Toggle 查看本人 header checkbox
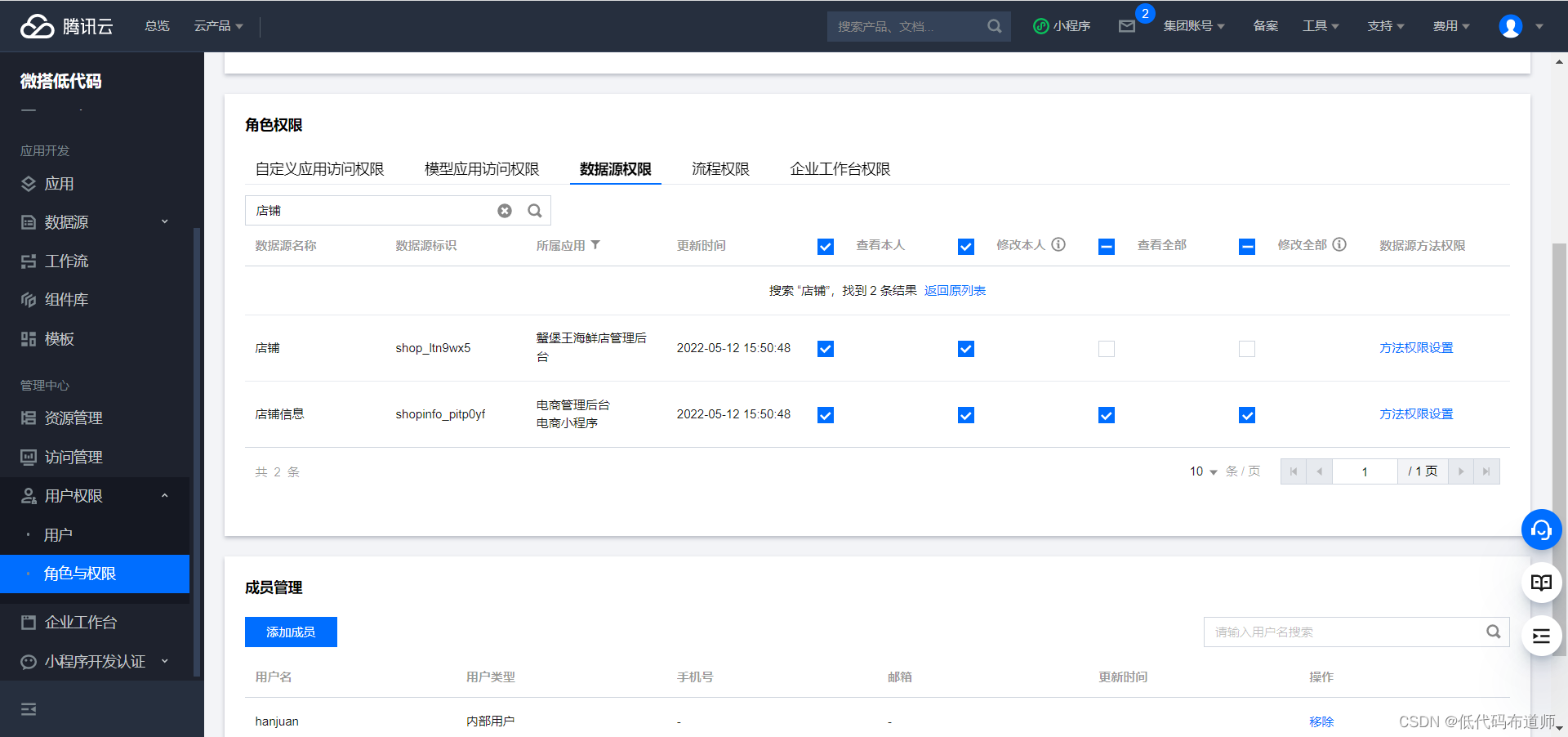The height and width of the screenshot is (737, 1568). [x=826, y=247]
